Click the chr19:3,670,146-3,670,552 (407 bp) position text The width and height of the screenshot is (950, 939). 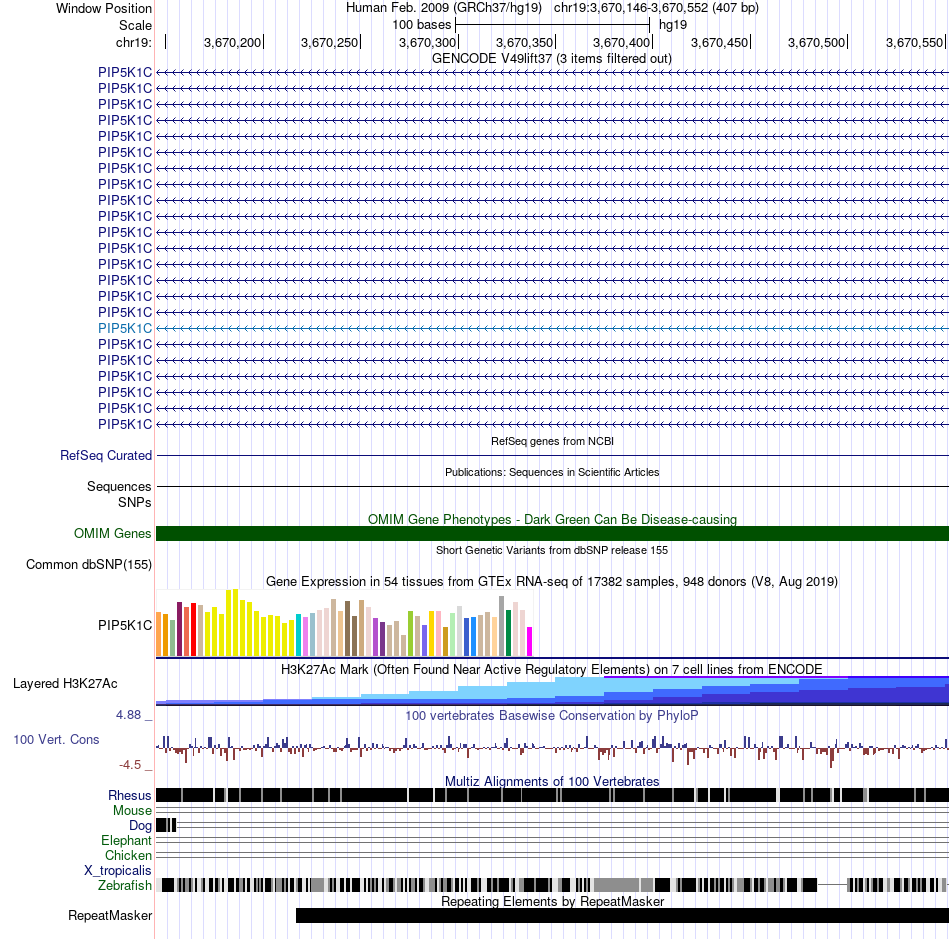[656, 8]
